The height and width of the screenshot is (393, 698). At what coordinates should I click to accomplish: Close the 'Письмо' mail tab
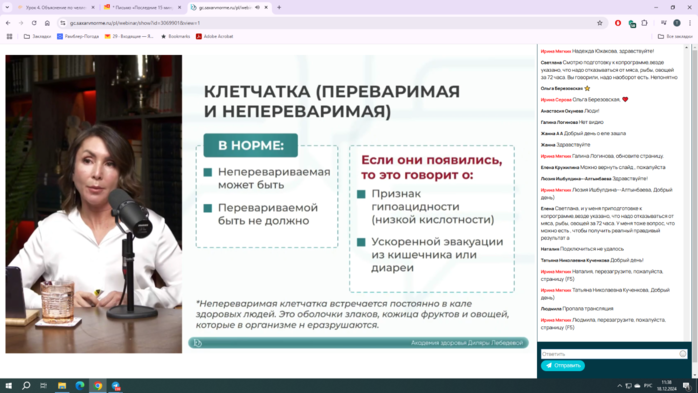click(179, 8)
